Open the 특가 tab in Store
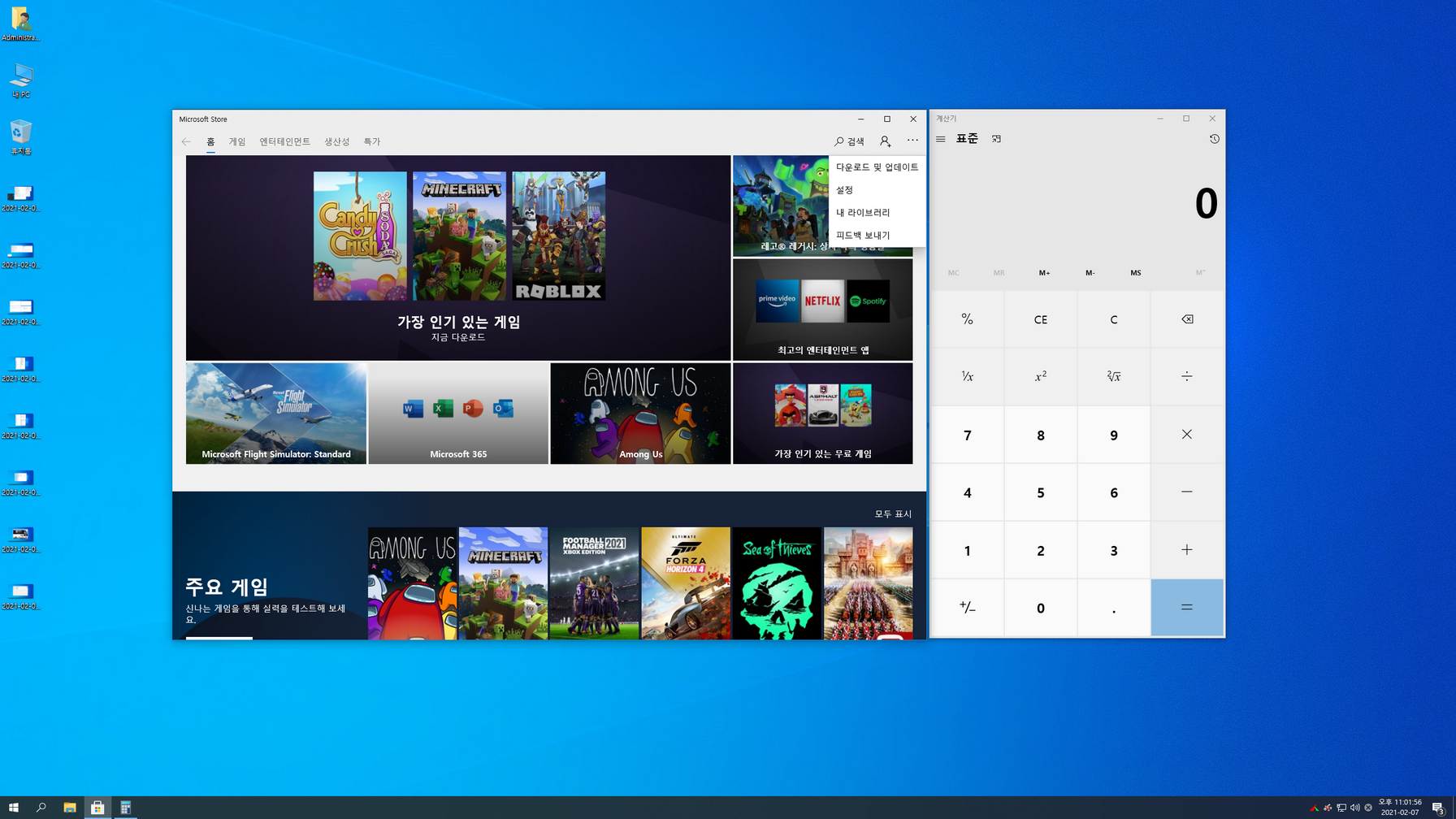The height and width of the screenshot is (819, 1456). tap(371, 141)
